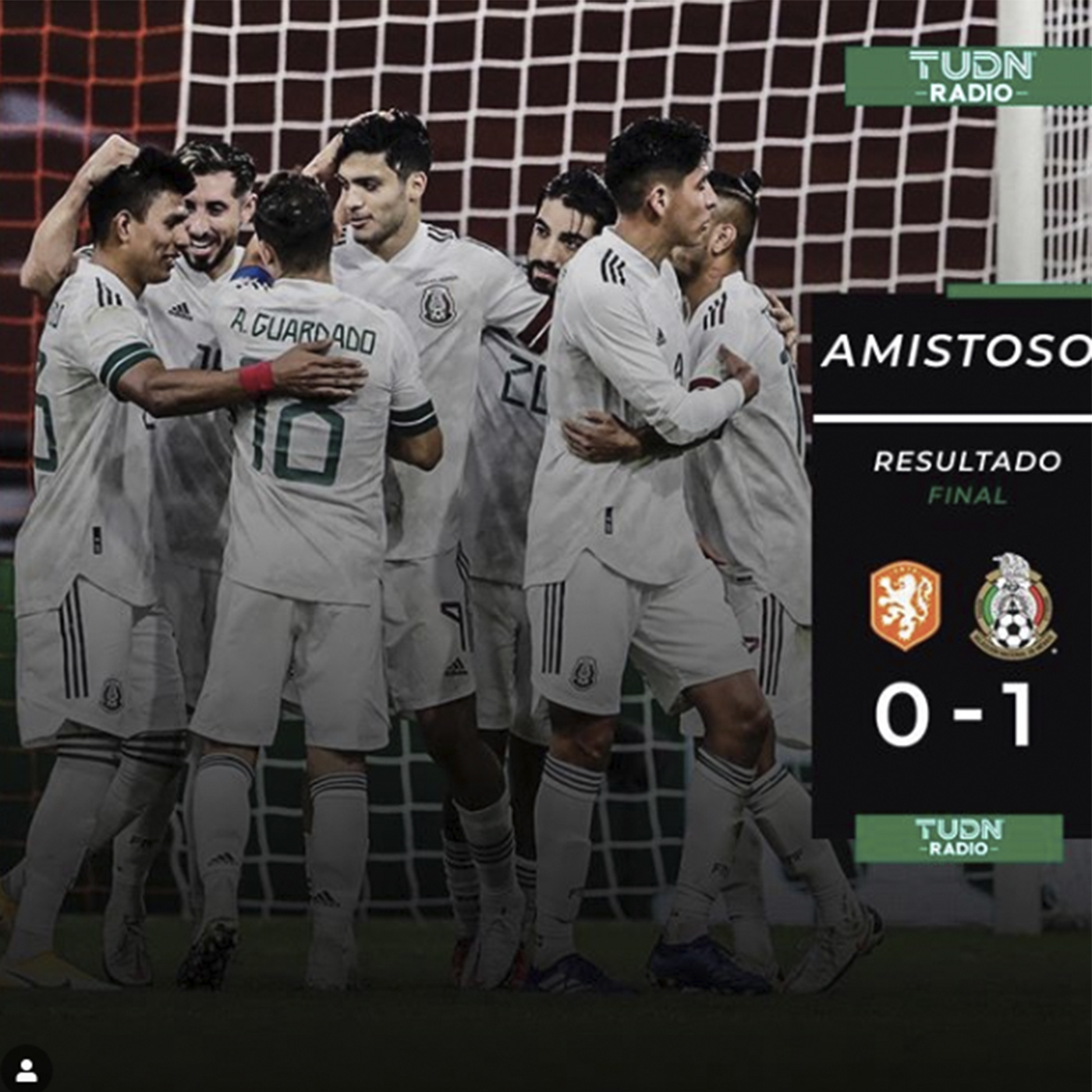Screen dimensions: 1092x1092
Task: Click the AMISTOSO heading text
Action: click(x=956, y=351)
